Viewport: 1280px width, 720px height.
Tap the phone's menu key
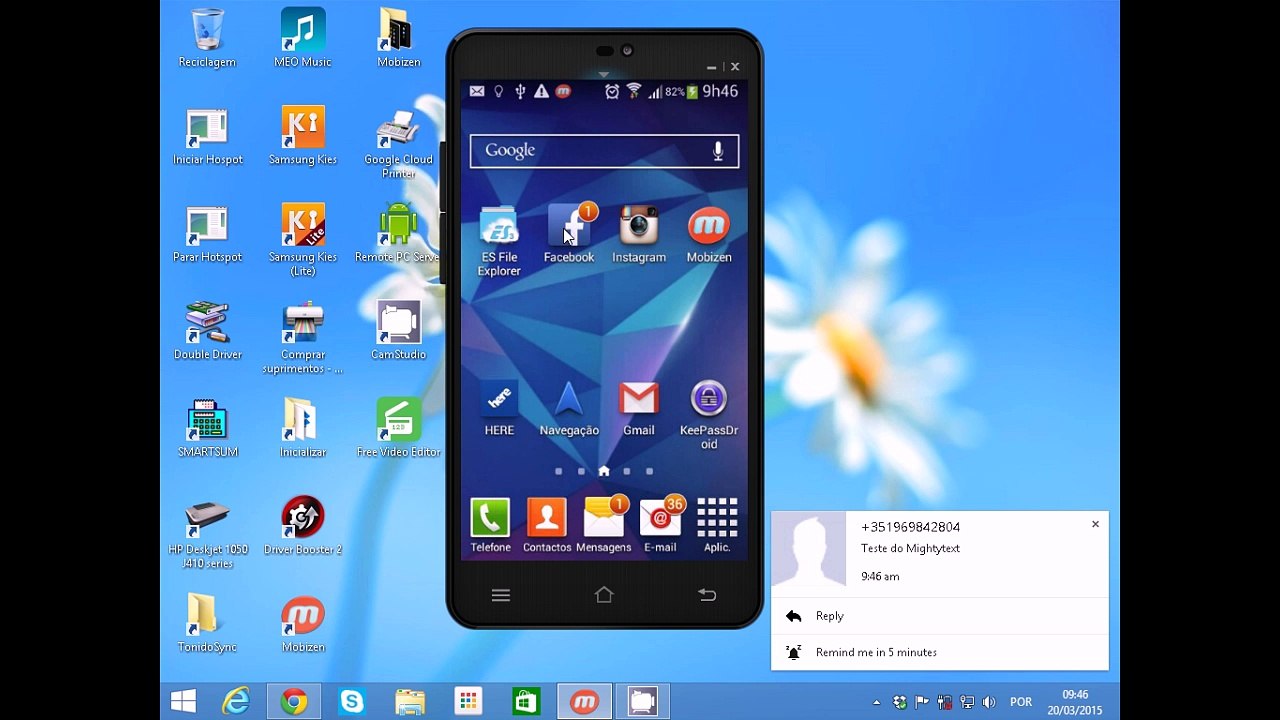501,595
